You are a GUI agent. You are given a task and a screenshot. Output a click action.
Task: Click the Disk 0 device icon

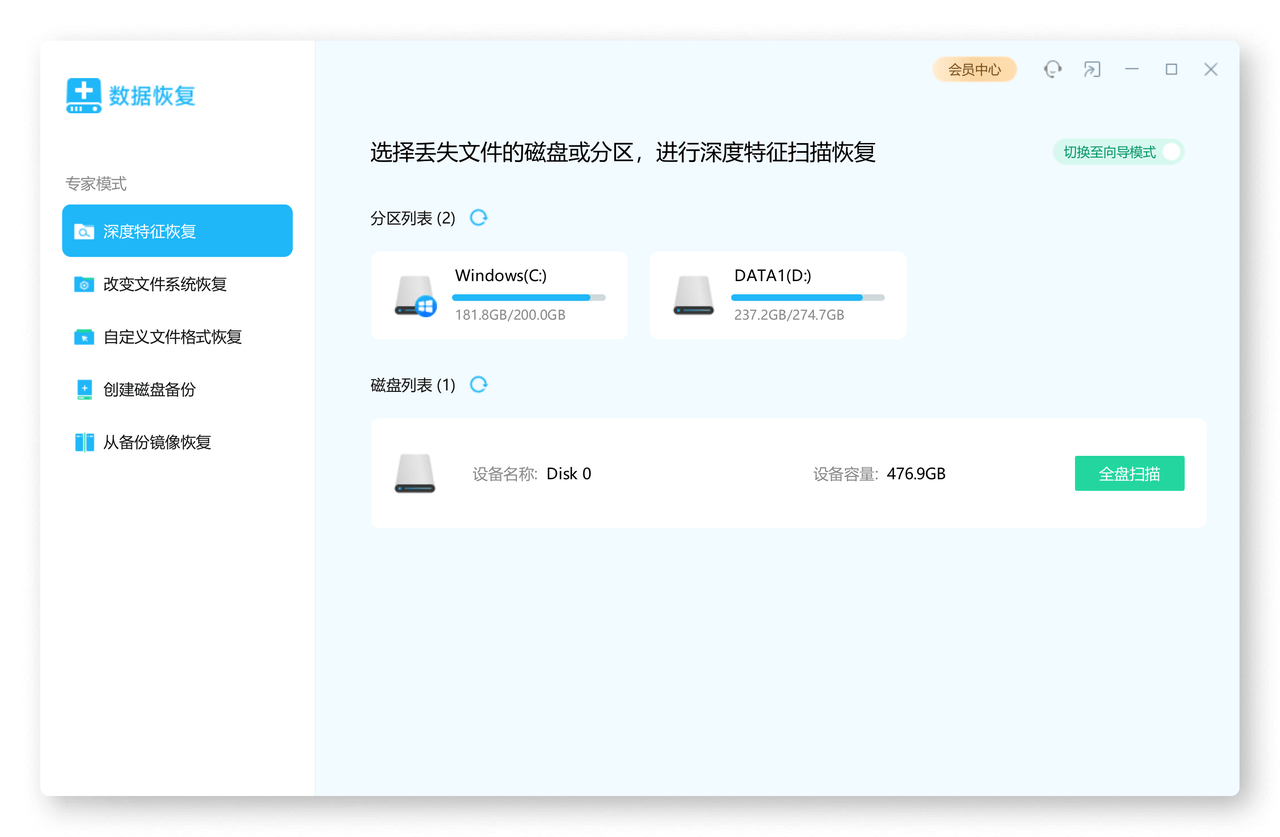click(x=415, y=474)
